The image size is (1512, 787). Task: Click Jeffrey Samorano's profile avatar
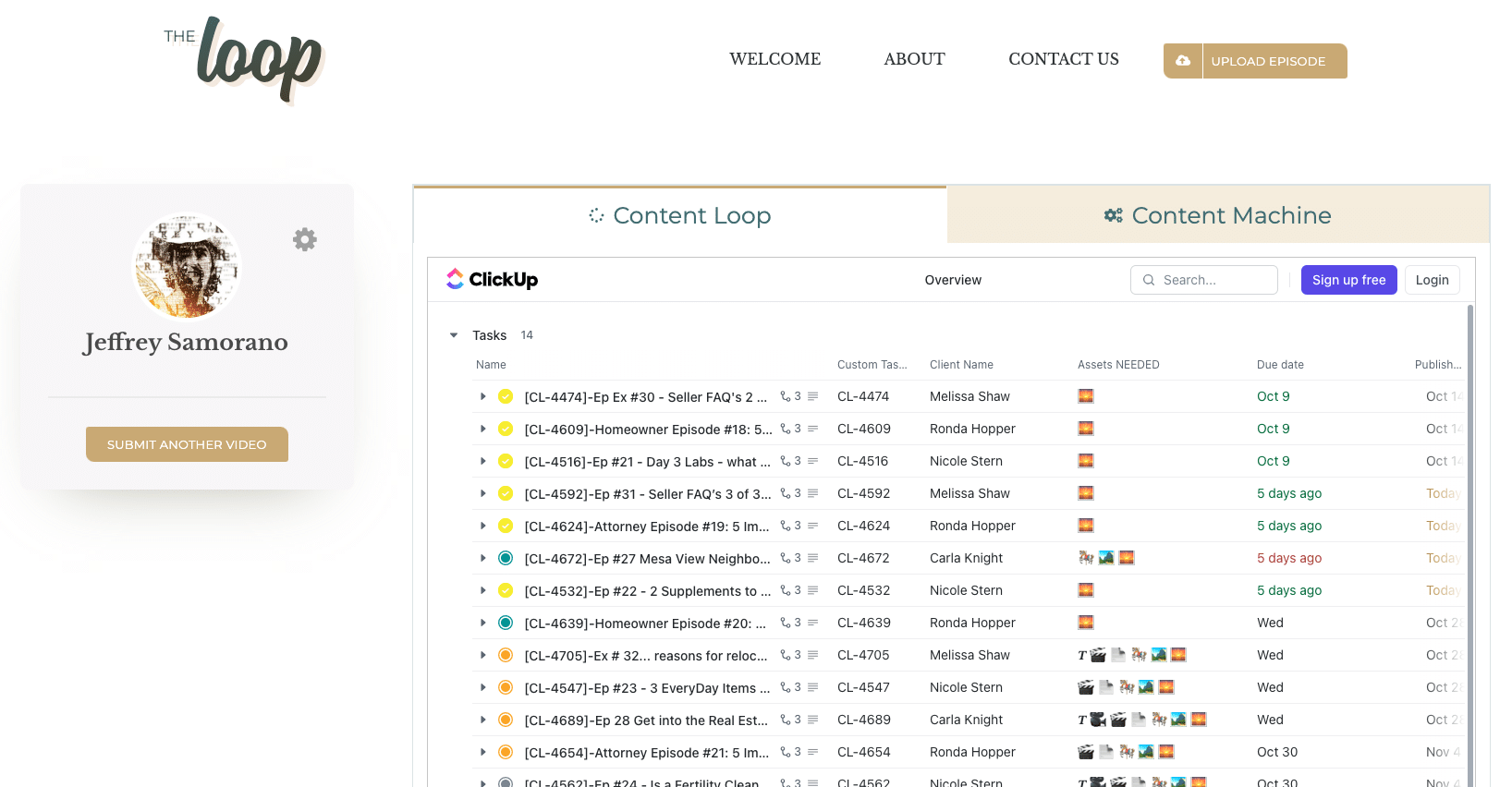(187, 267)
